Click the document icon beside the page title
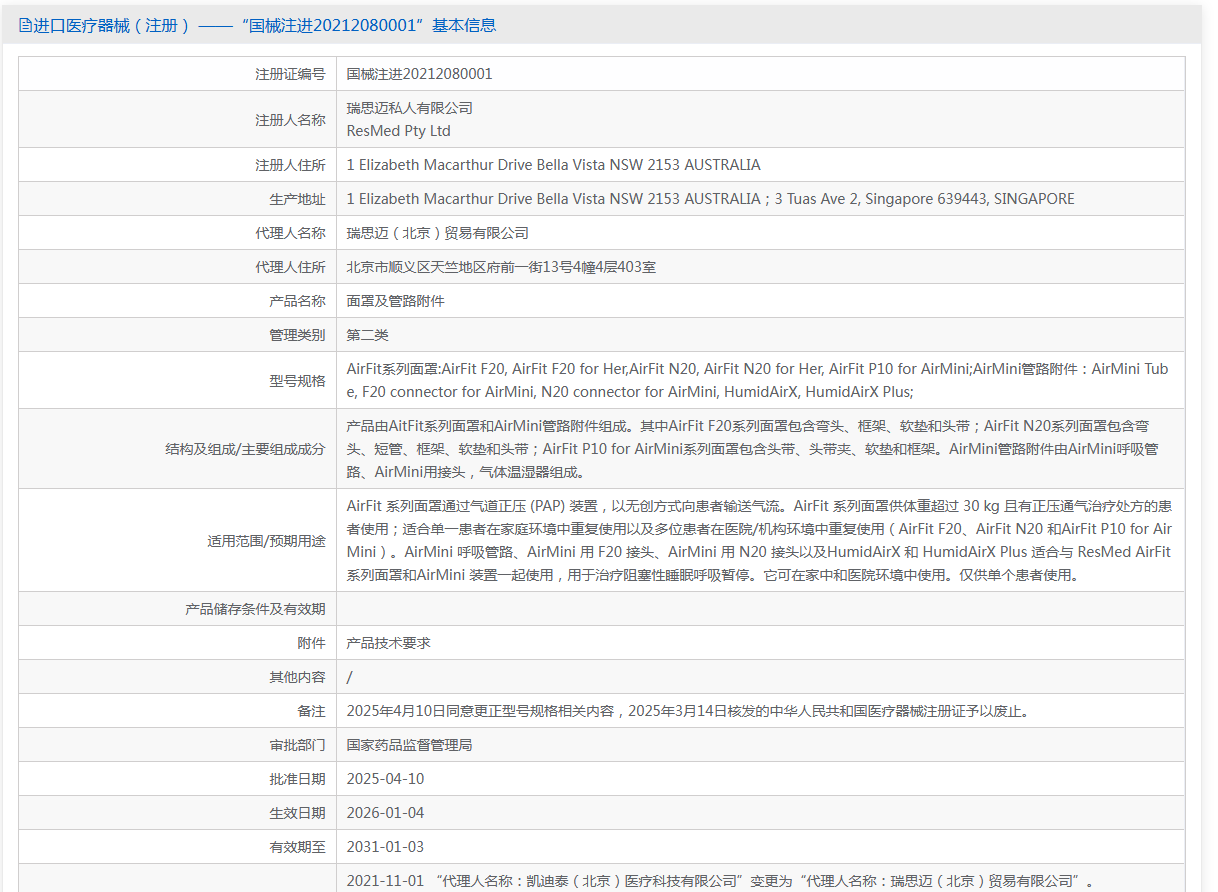This screenshot has width=1218, height=892. (25, 26)
